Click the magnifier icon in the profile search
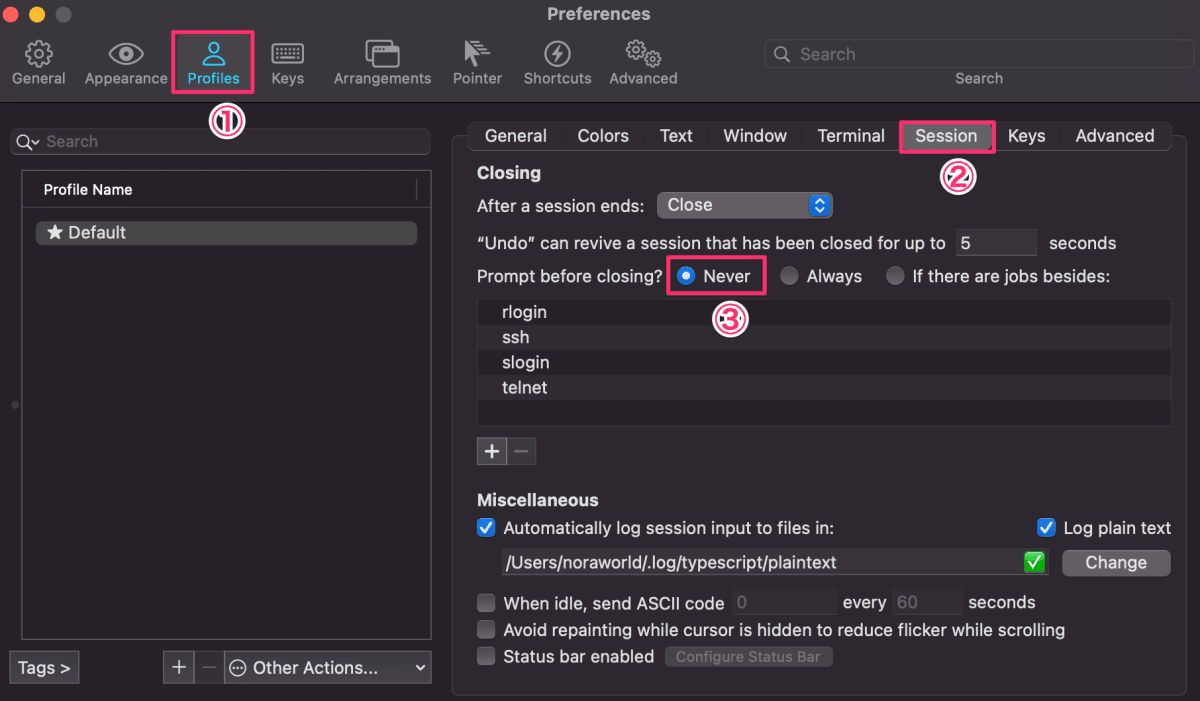 click(28, 142)
